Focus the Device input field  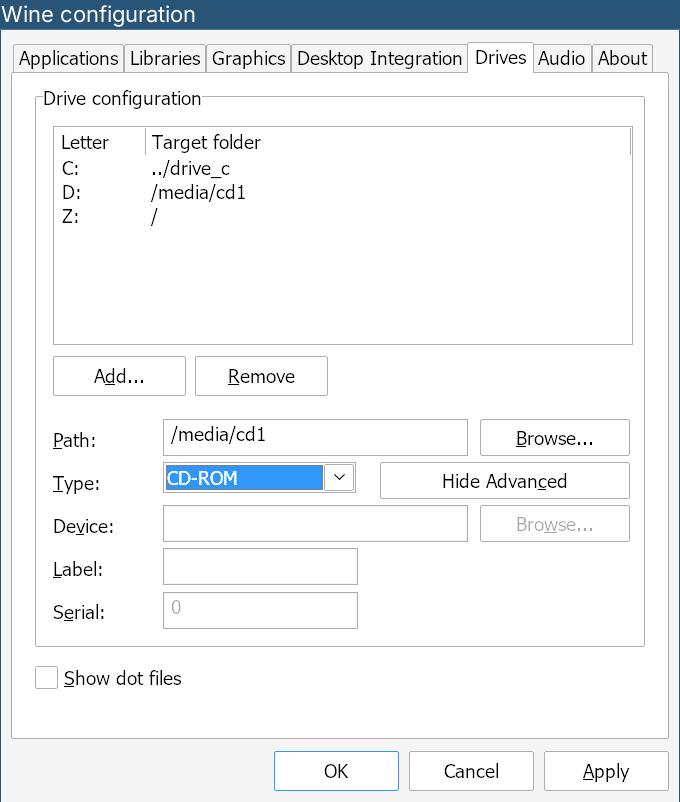(x=315, y=523)
